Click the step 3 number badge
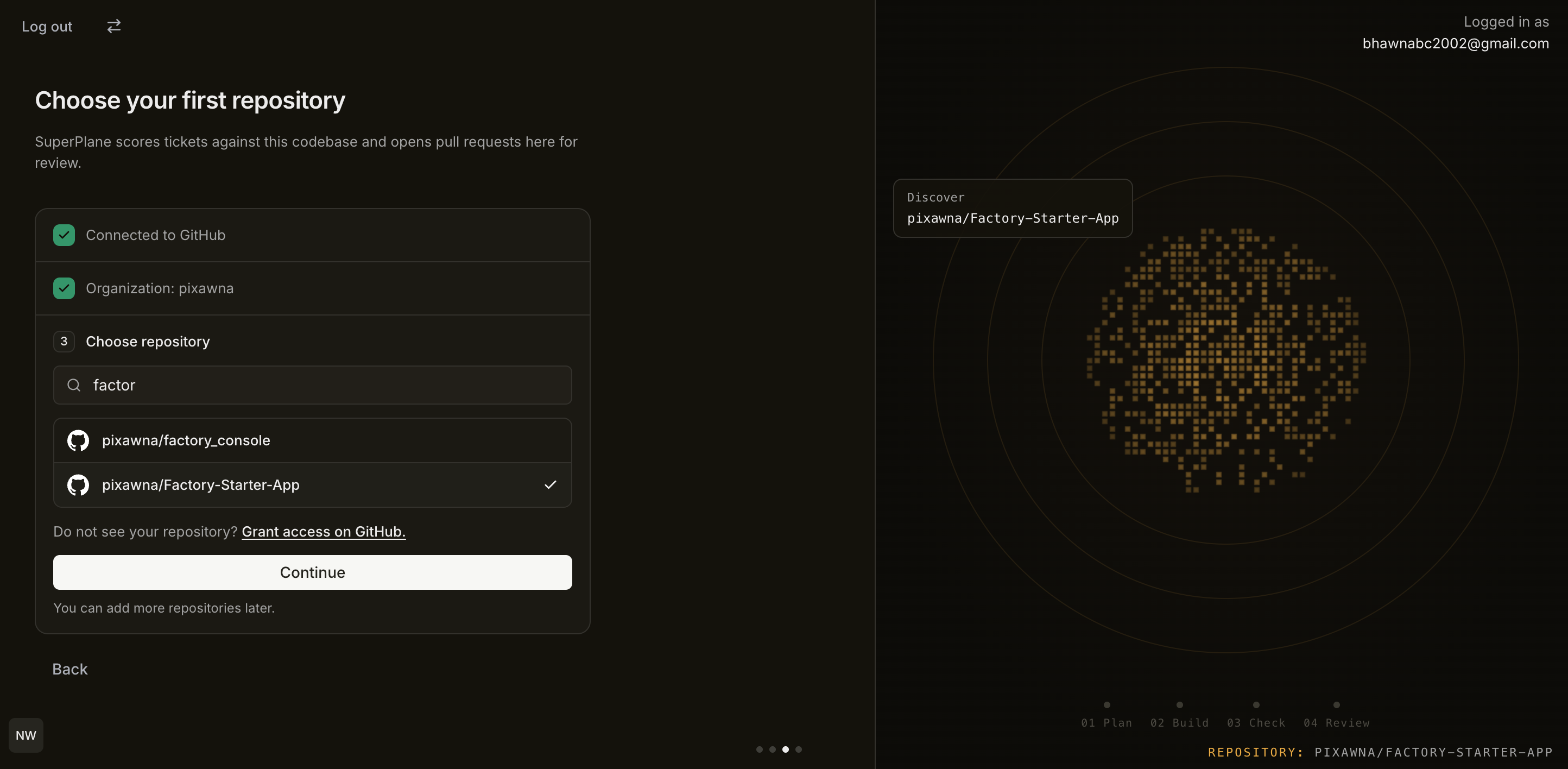Viewport: 1568px width, 769px height. coord(64,341)
